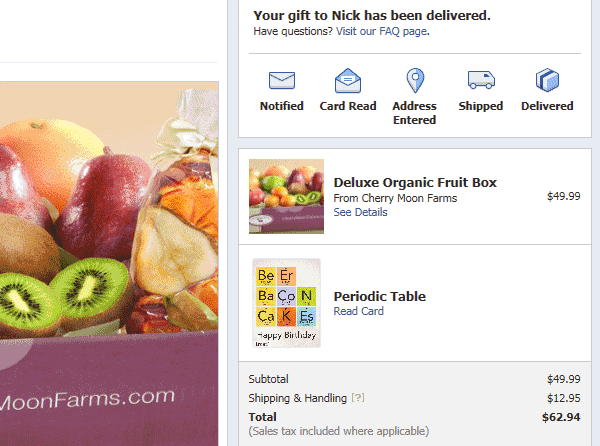Click the Address Entered map pin icon

[415, 80]
